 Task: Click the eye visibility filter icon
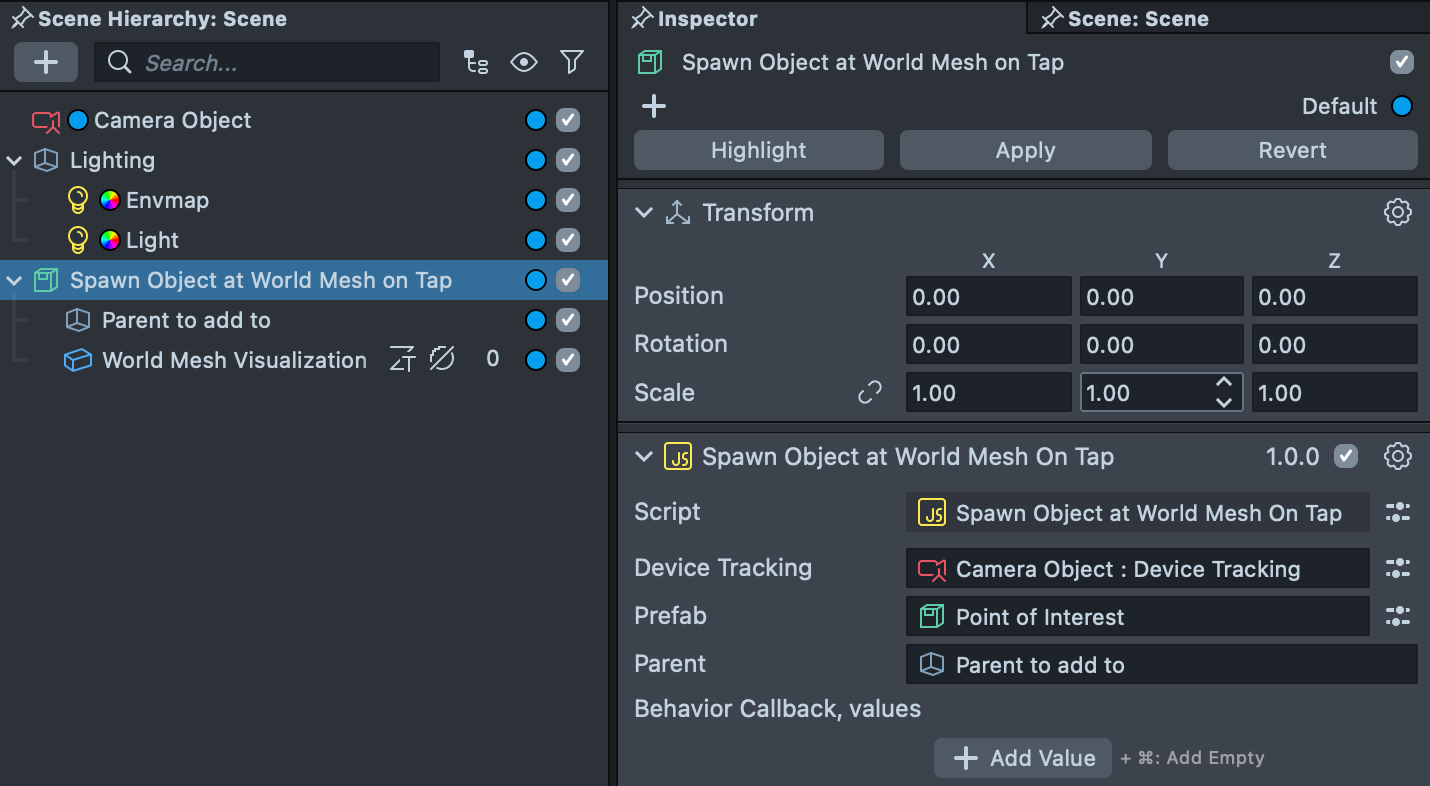(524, 63)
